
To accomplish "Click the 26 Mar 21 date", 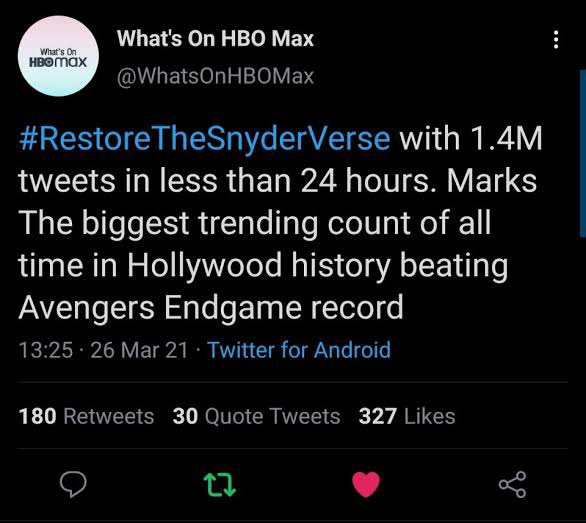I will click(x=139, y=350).
